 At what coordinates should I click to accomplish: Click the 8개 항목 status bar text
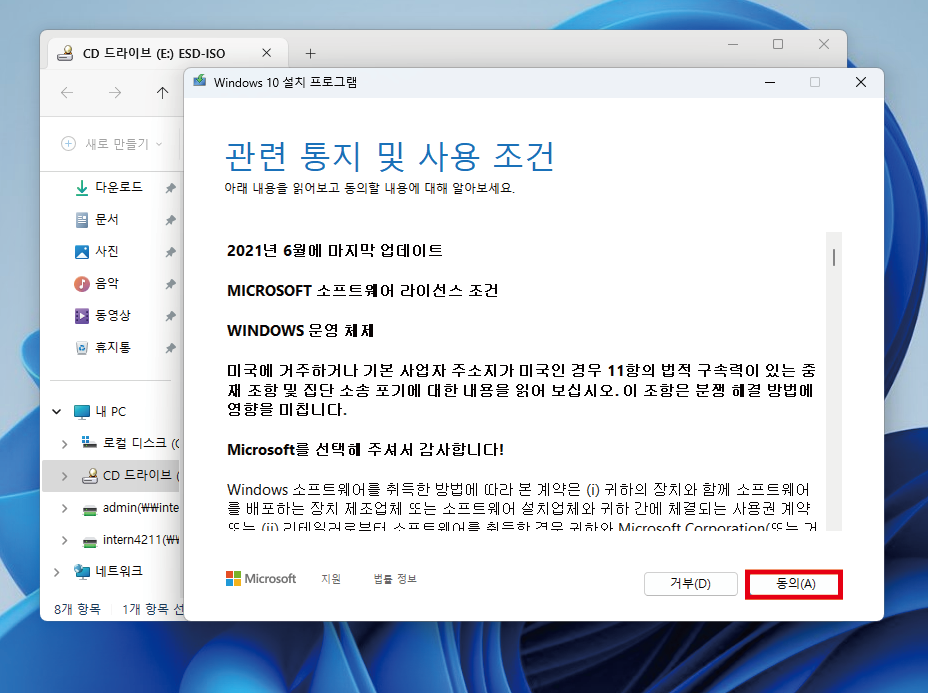pos(78,609)
